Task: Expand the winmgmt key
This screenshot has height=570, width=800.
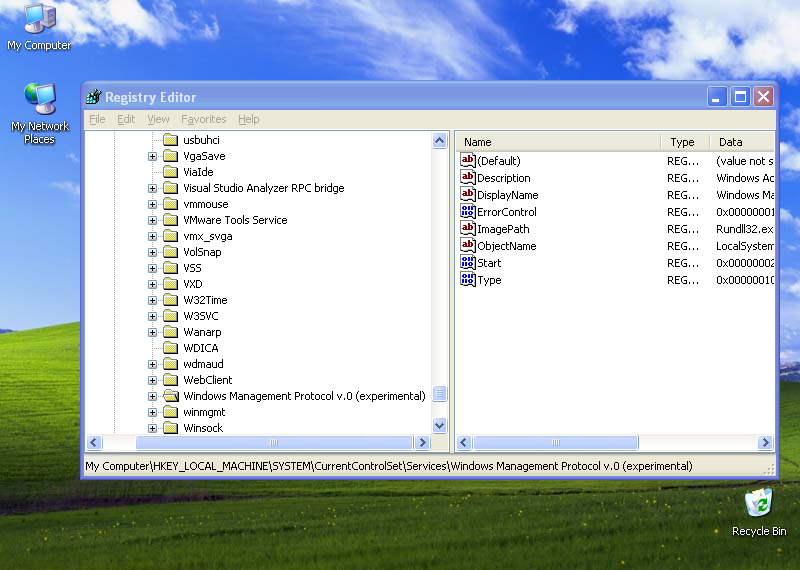Action: tap(152, 412)
